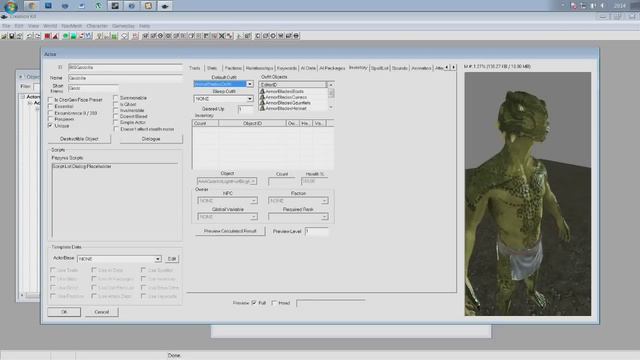Viewport: 640px width, 360px height.
Task: Switch to the Factions tab
Action: (x=233, y=68)
